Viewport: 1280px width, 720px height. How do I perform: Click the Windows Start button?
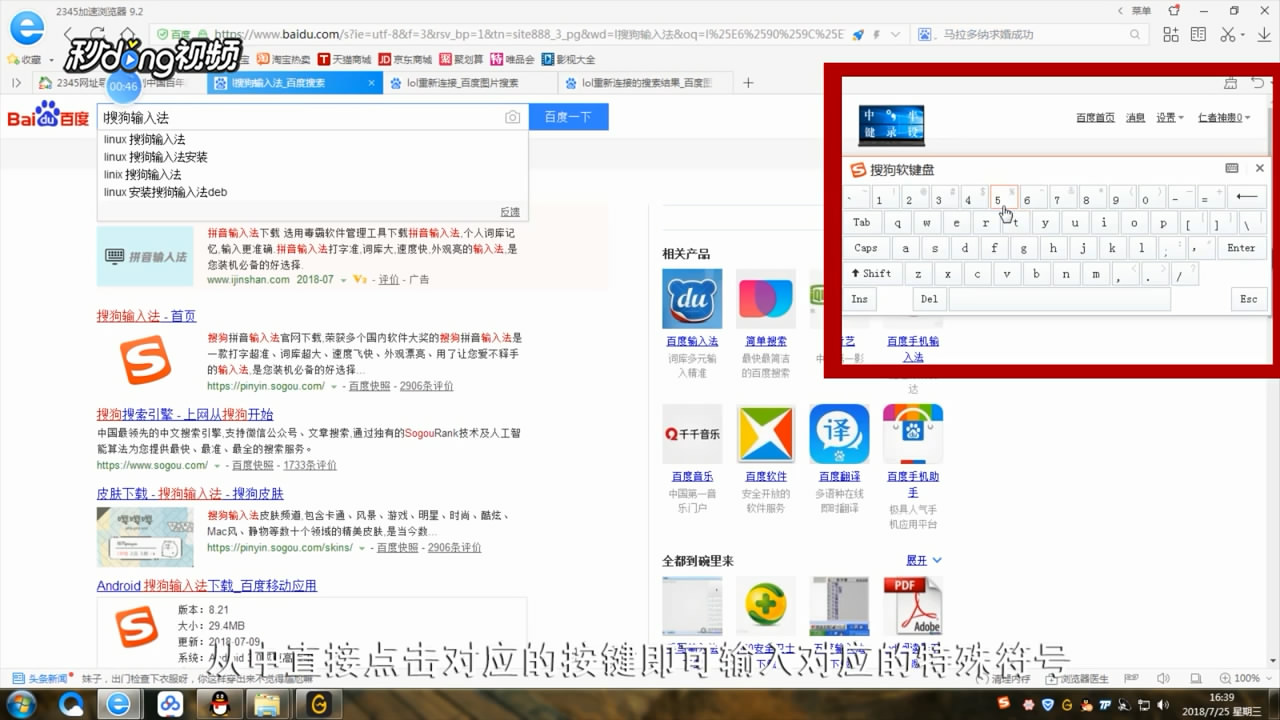click(20, 704)
